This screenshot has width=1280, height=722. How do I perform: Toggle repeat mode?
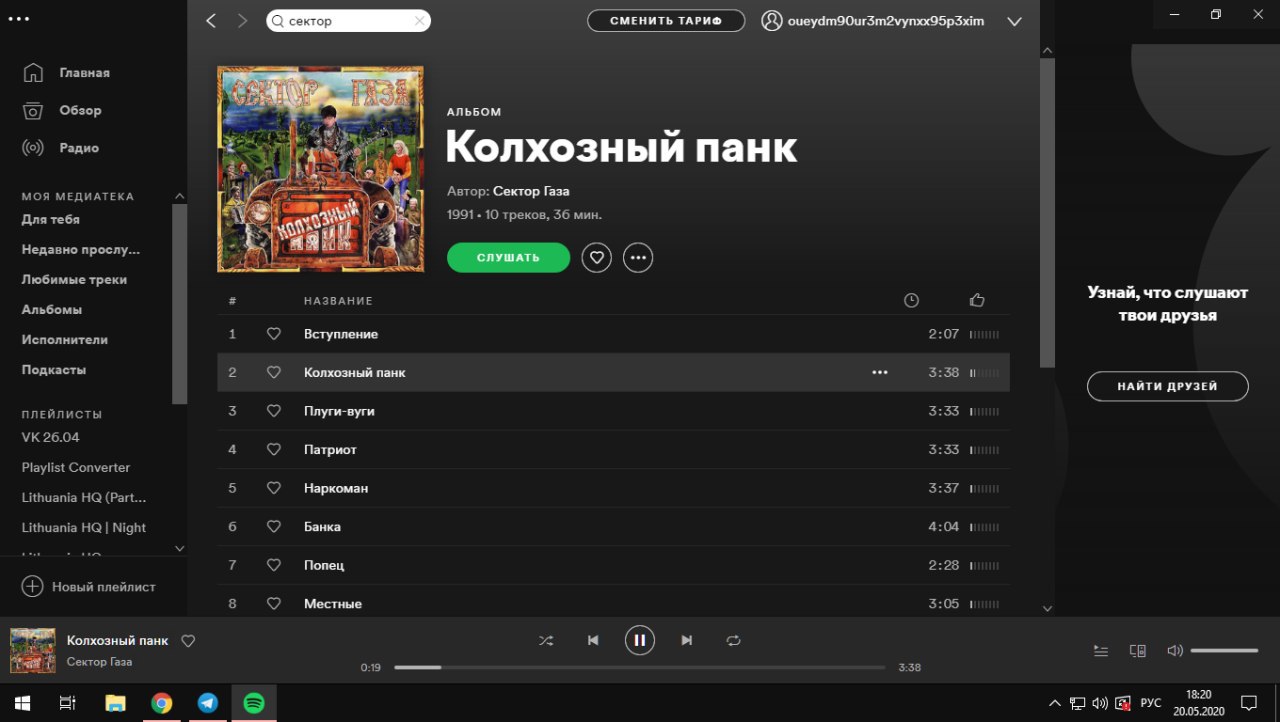733,640
